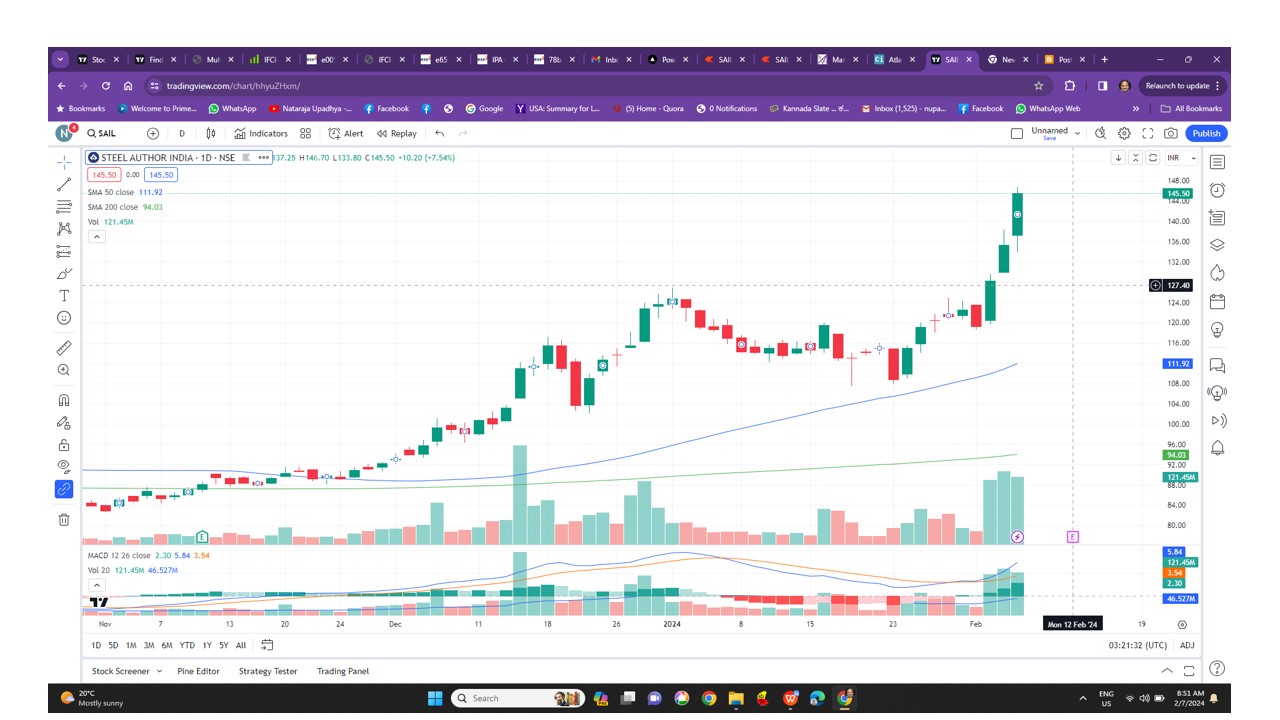Toggle the magnet snap mode
This screenshot has height=720, width=1280.
pos(64,400)
